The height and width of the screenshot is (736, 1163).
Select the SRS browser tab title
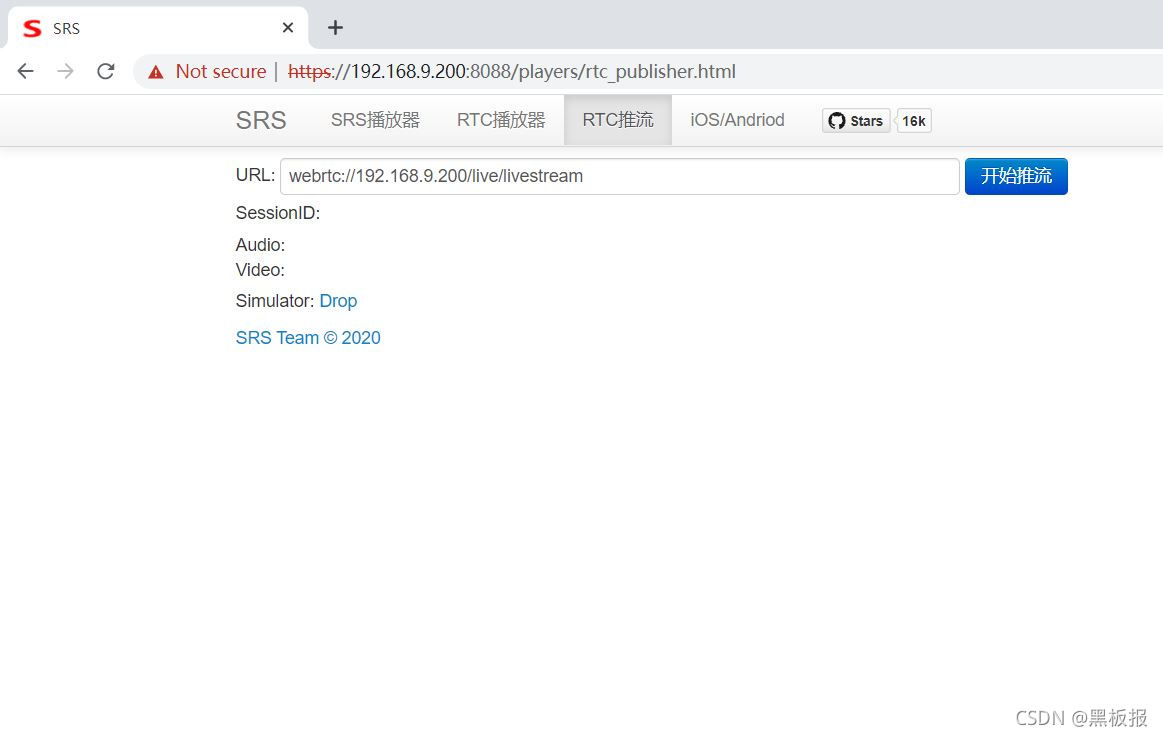tap(66, 29)
